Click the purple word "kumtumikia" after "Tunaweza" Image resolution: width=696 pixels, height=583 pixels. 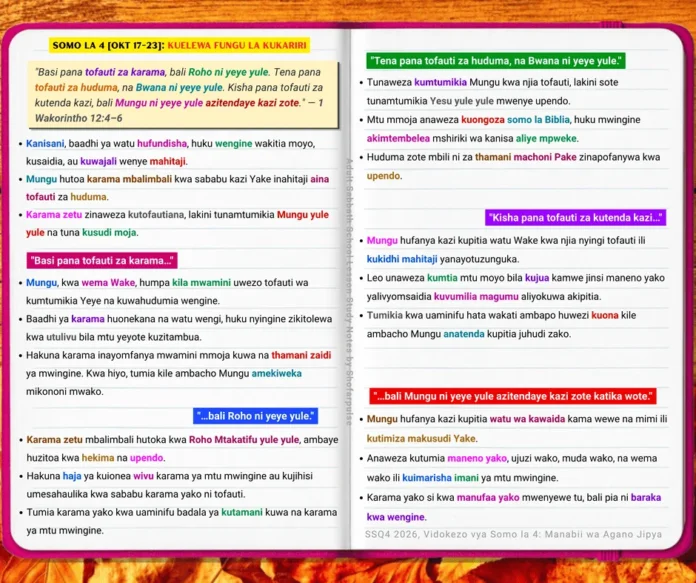tap(440, 82)
